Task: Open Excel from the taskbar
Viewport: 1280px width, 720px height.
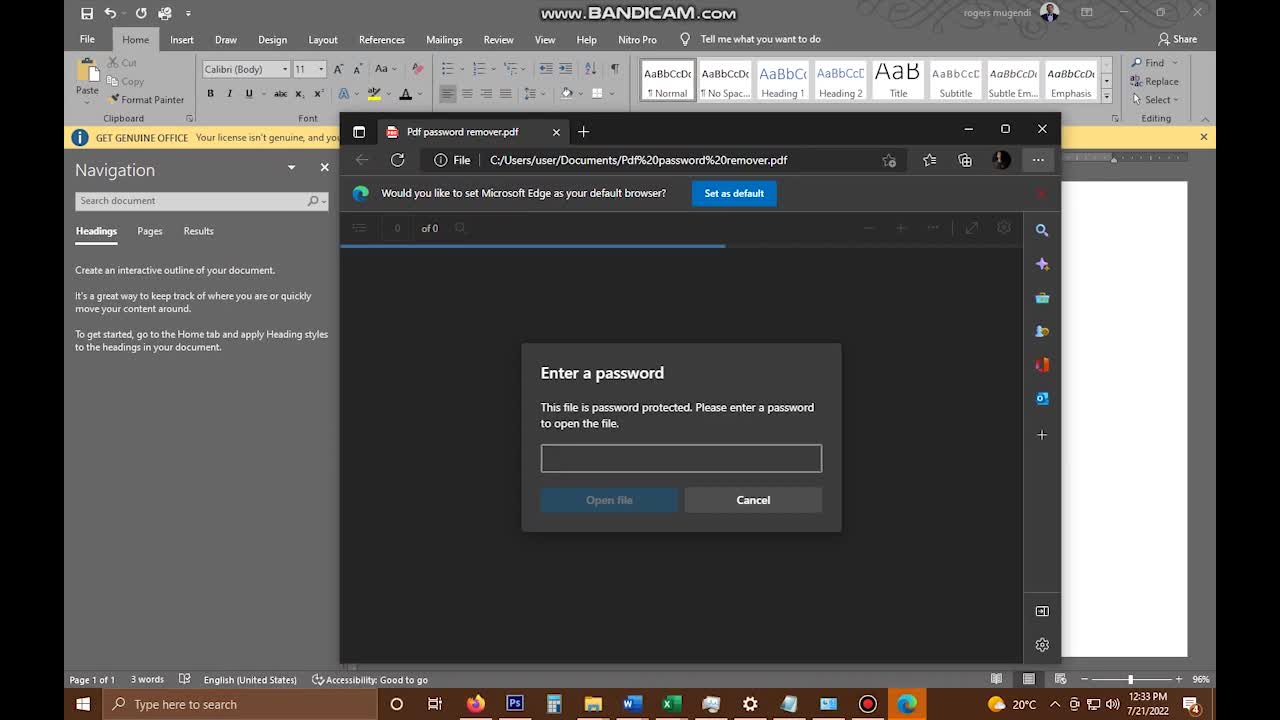Action: [x=671, y=704]
